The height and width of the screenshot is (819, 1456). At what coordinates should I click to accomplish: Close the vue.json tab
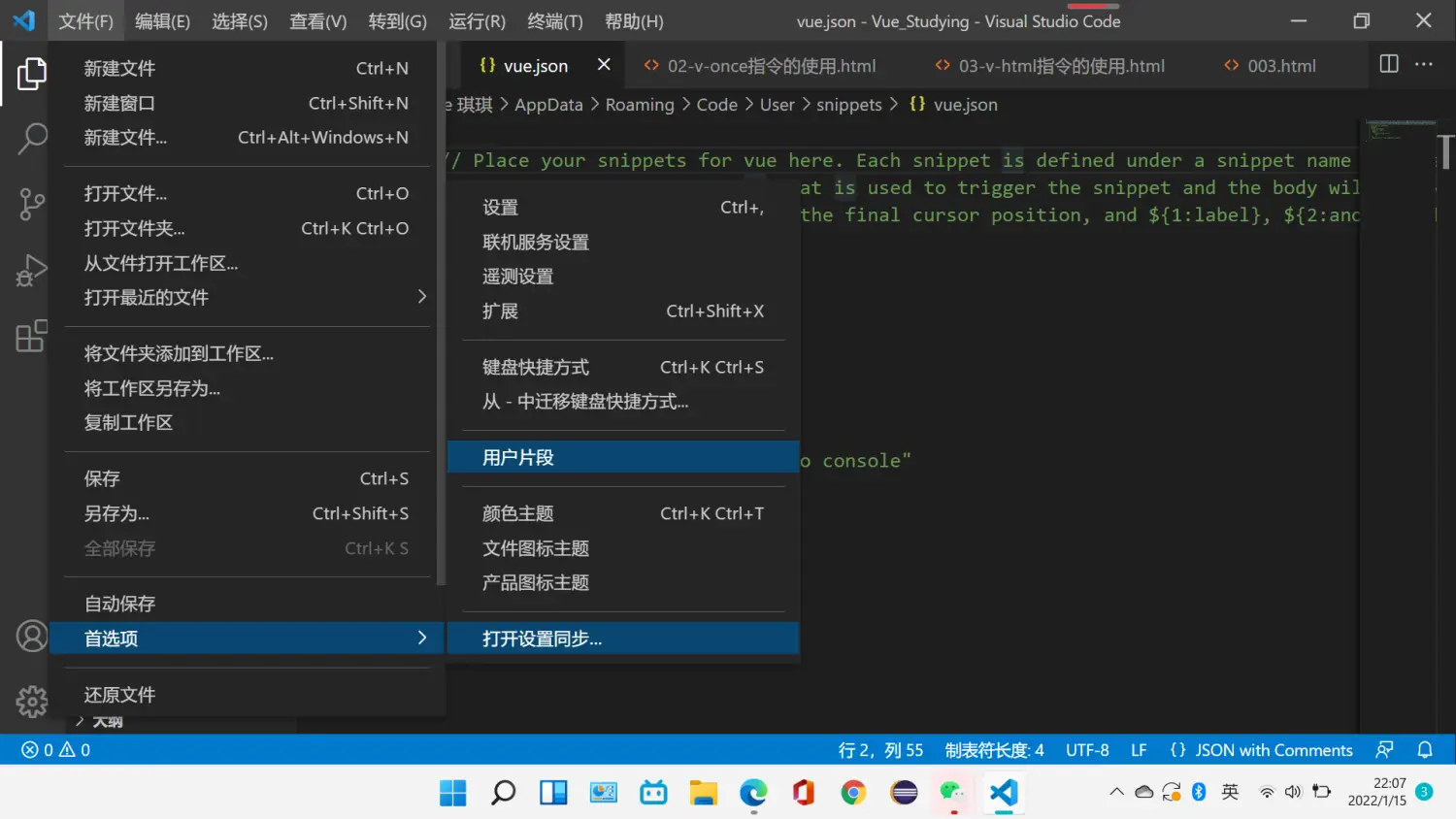(604, 64)
